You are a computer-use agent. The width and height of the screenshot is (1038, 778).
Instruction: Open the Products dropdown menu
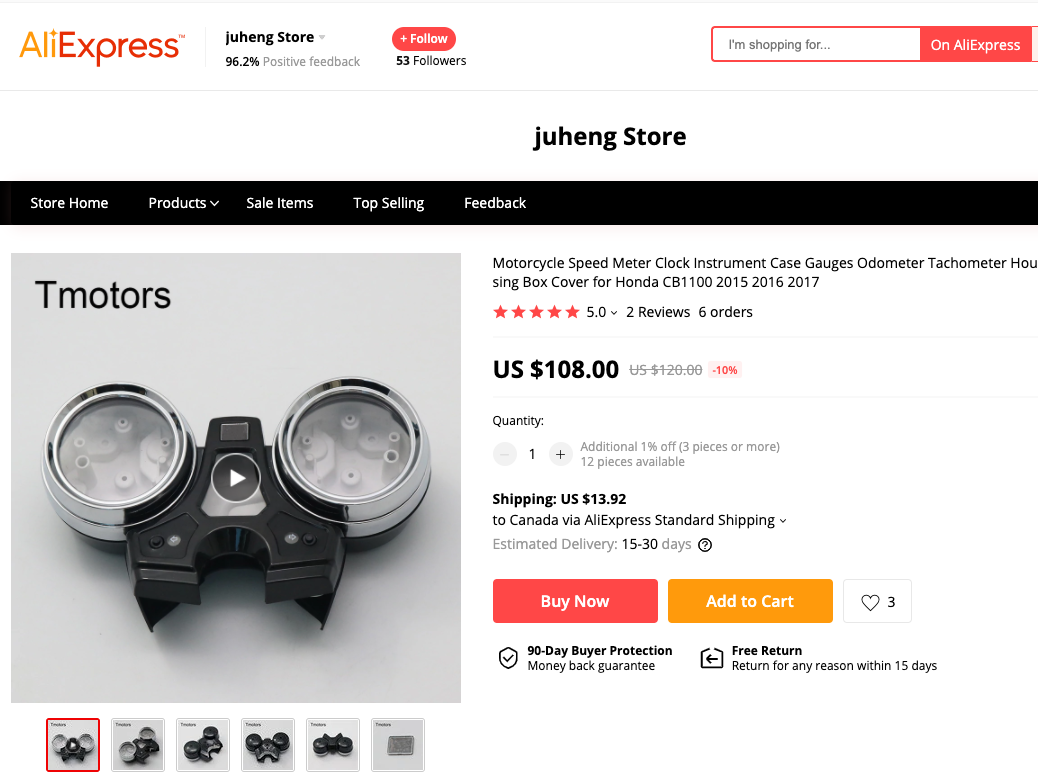[x=183, y=203]
